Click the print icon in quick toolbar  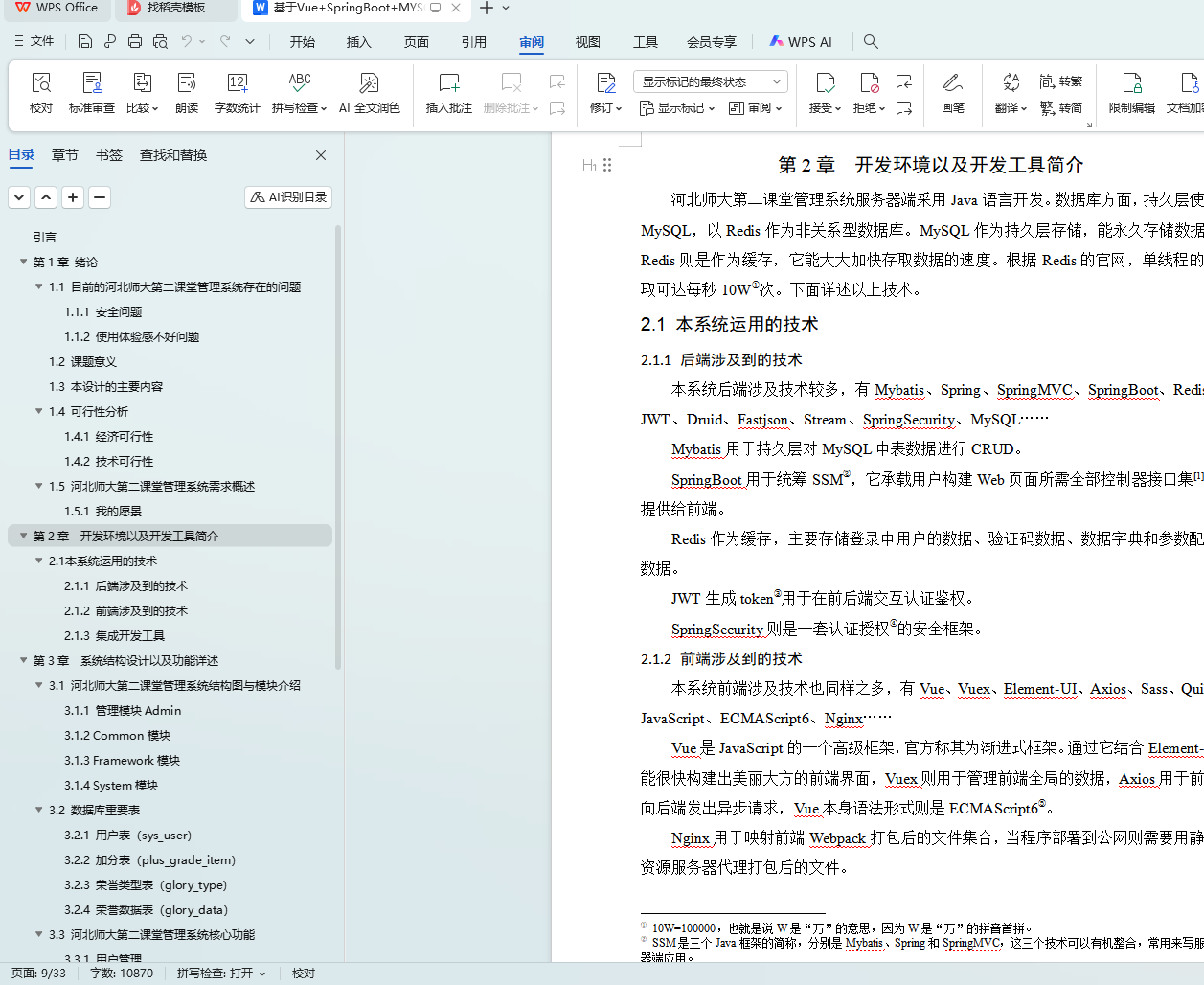point(135,41)
